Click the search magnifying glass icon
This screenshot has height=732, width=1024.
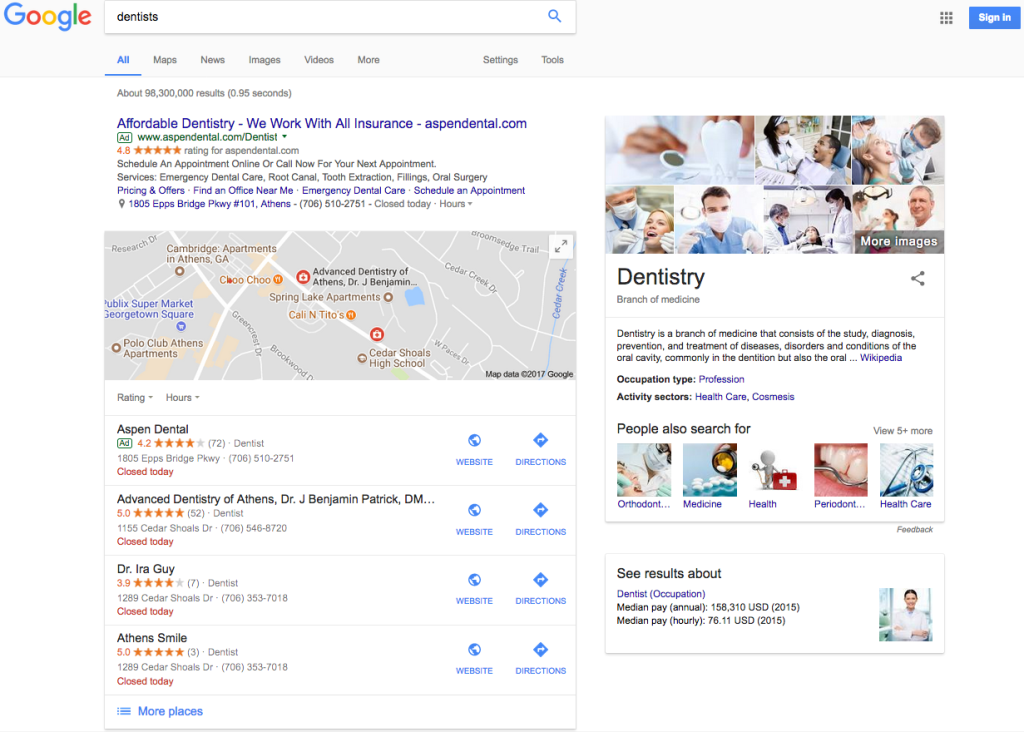point(555,16)
